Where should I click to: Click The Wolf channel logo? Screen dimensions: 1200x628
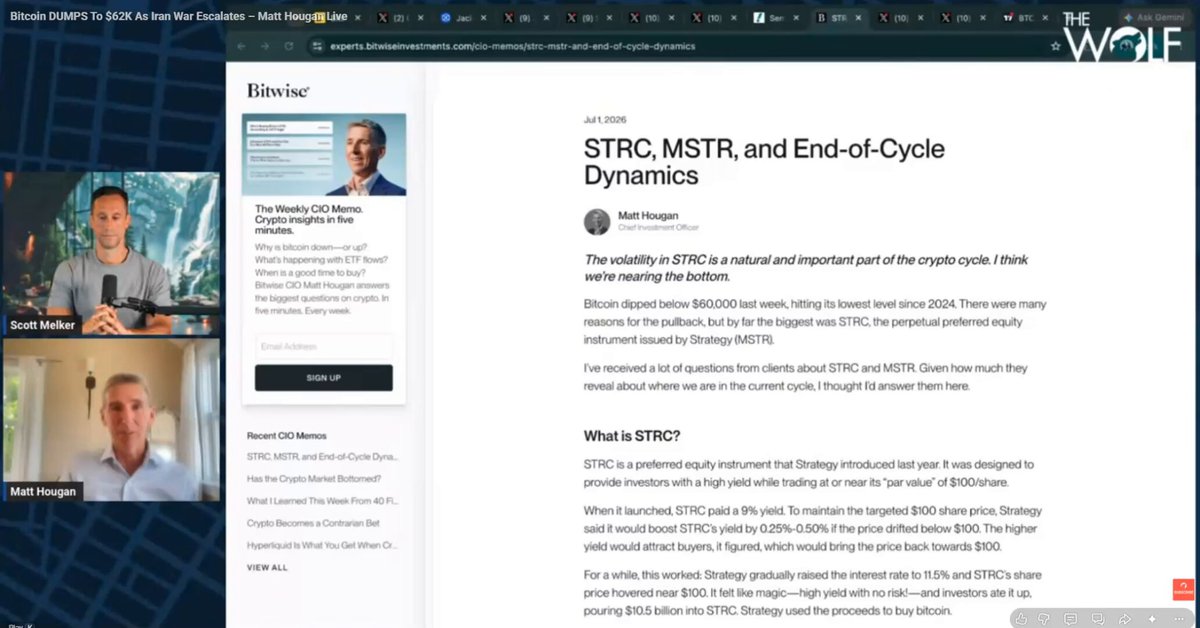(1121, 38)
